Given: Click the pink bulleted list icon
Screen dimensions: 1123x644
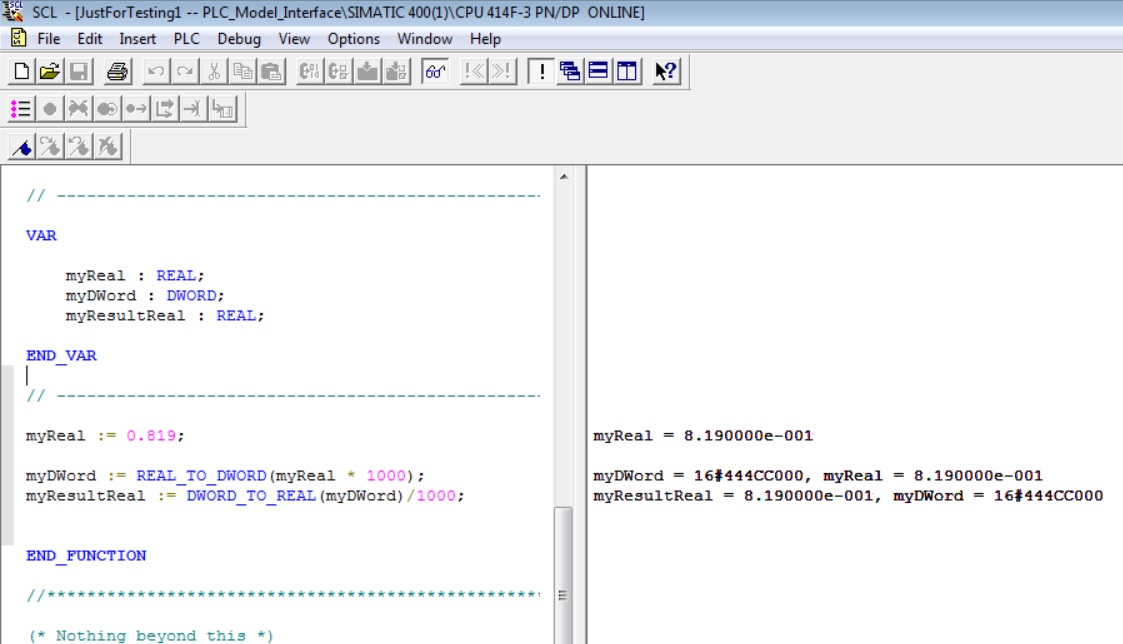Looking at the screenshot, I should tap(21, 109).
